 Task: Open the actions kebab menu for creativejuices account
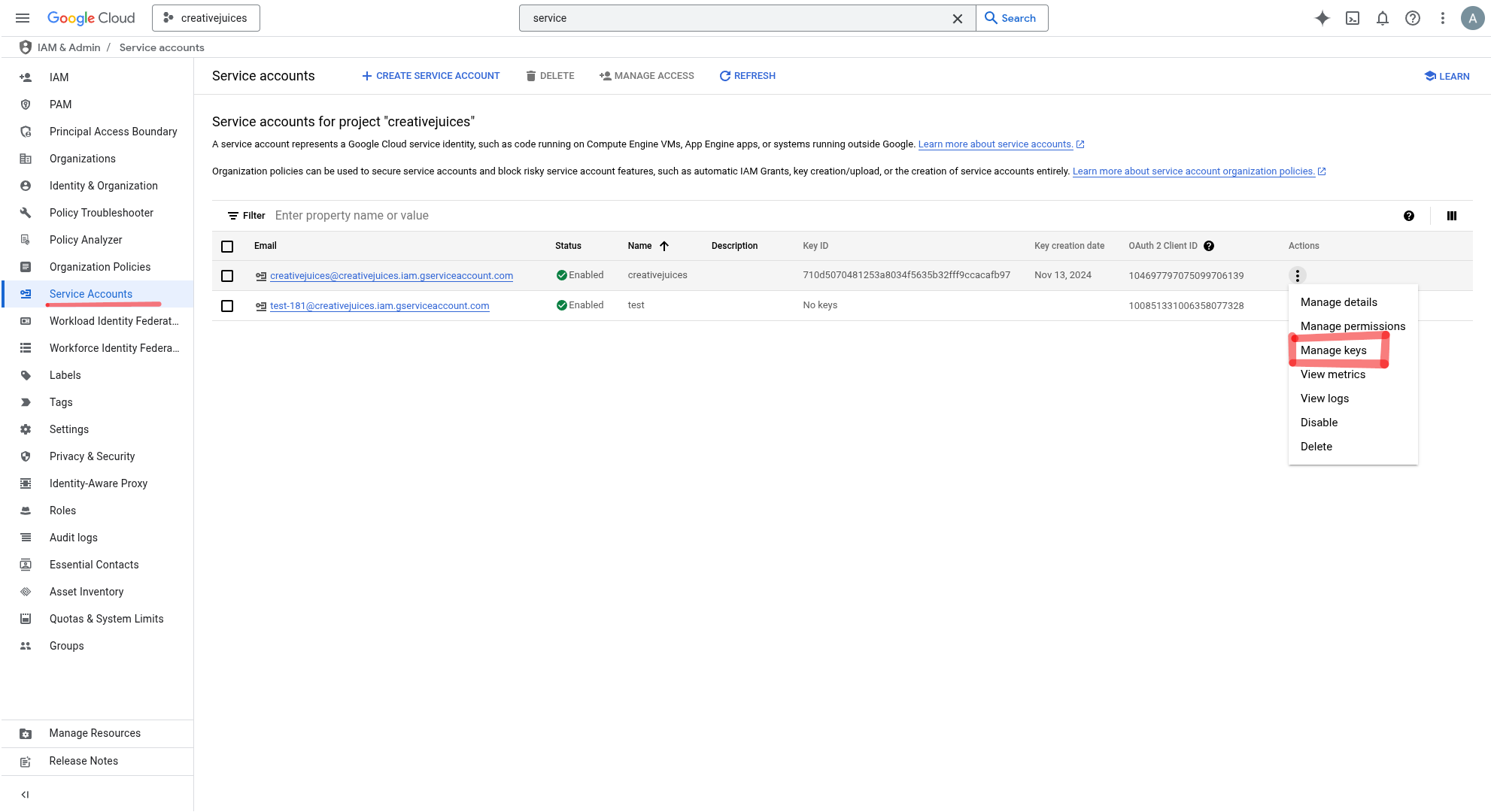click(x=1298, y=276)
